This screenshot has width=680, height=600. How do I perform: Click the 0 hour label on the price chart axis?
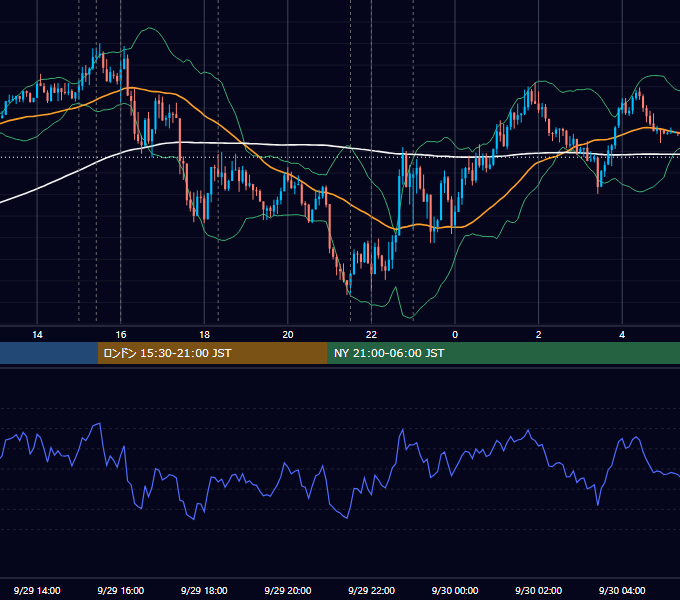pos(455,335)
